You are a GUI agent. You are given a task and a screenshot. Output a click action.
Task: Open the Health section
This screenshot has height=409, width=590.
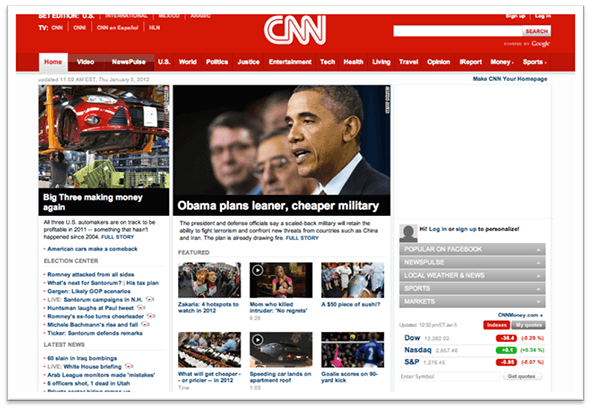coord(353,62)
